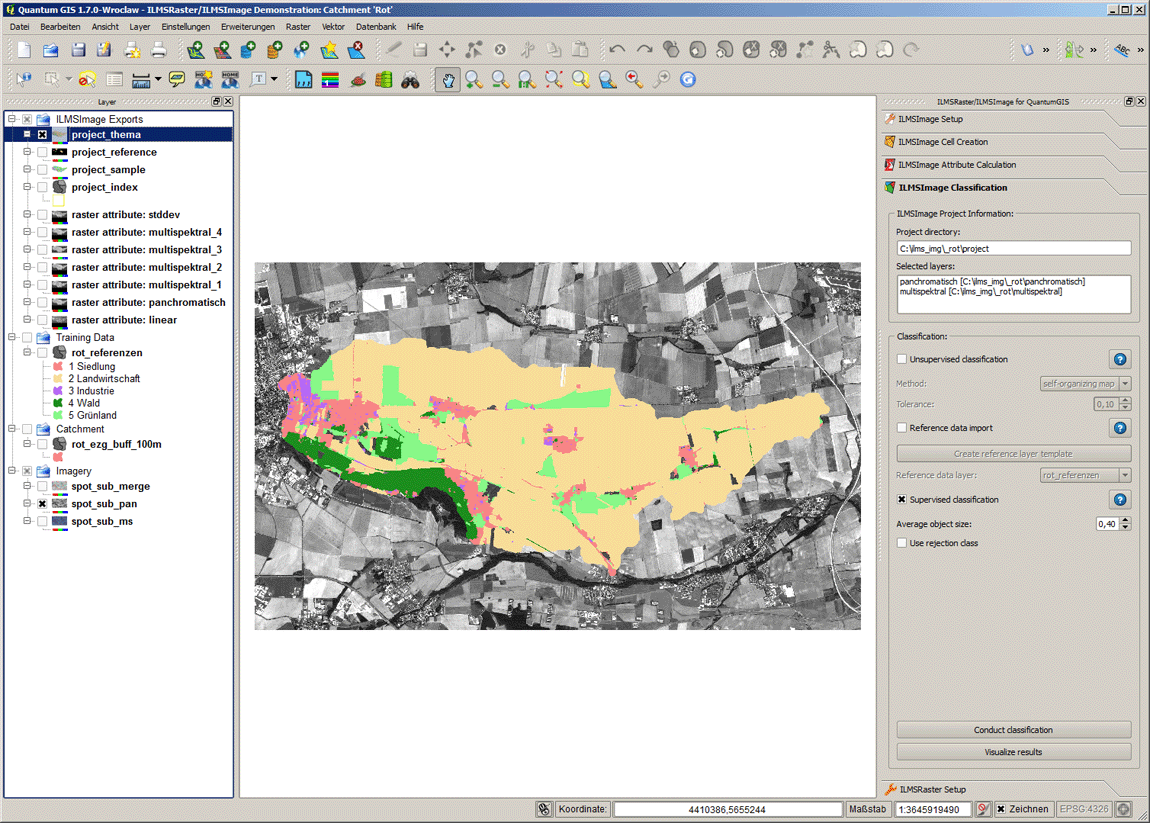Click the Print Composer printer icon
Image resolution: width=1150 pixels, height=823 pixels.
pos(158,50)
